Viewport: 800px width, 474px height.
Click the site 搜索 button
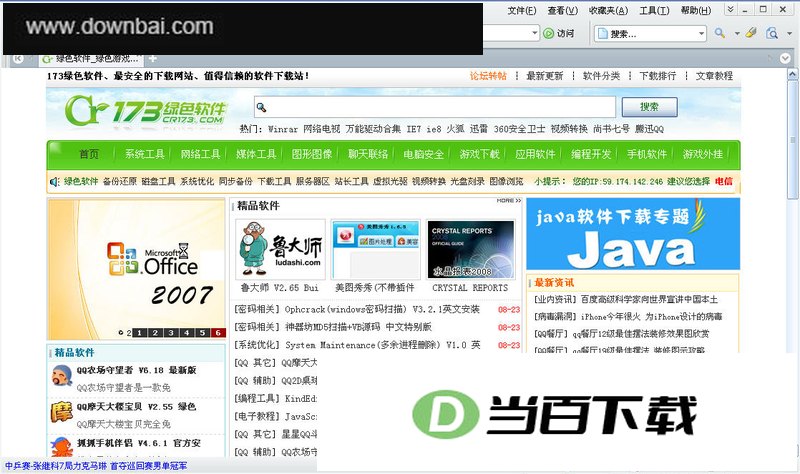coord(649,107)
